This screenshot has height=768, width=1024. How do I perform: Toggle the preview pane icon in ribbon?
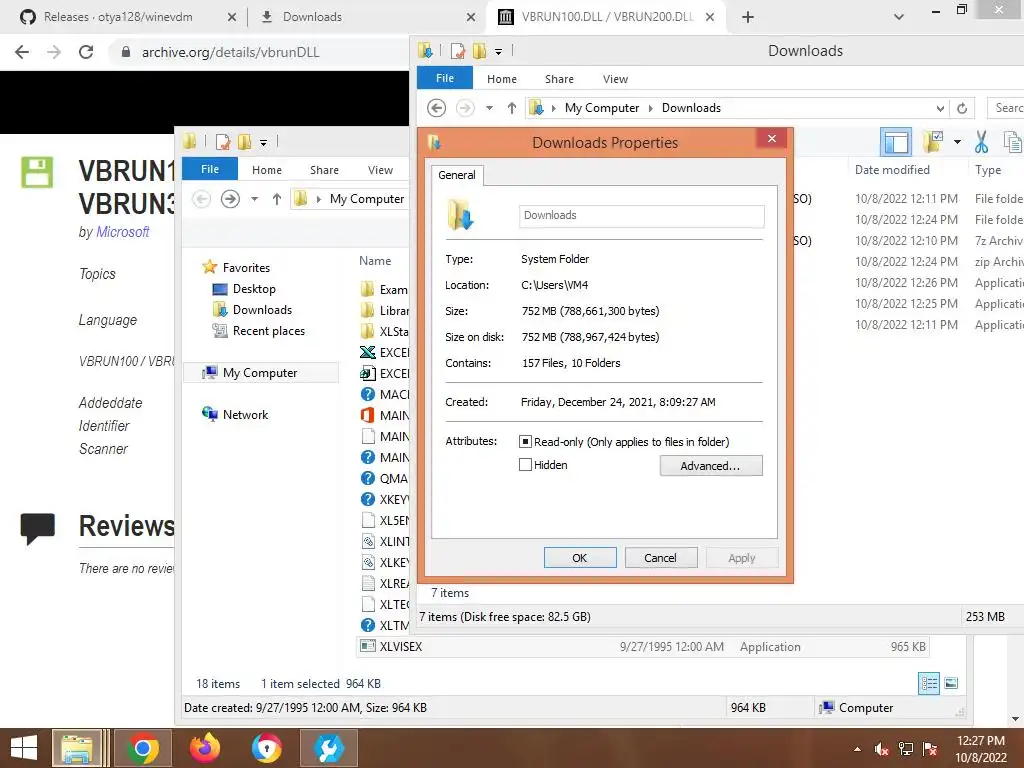pos(896,142)
